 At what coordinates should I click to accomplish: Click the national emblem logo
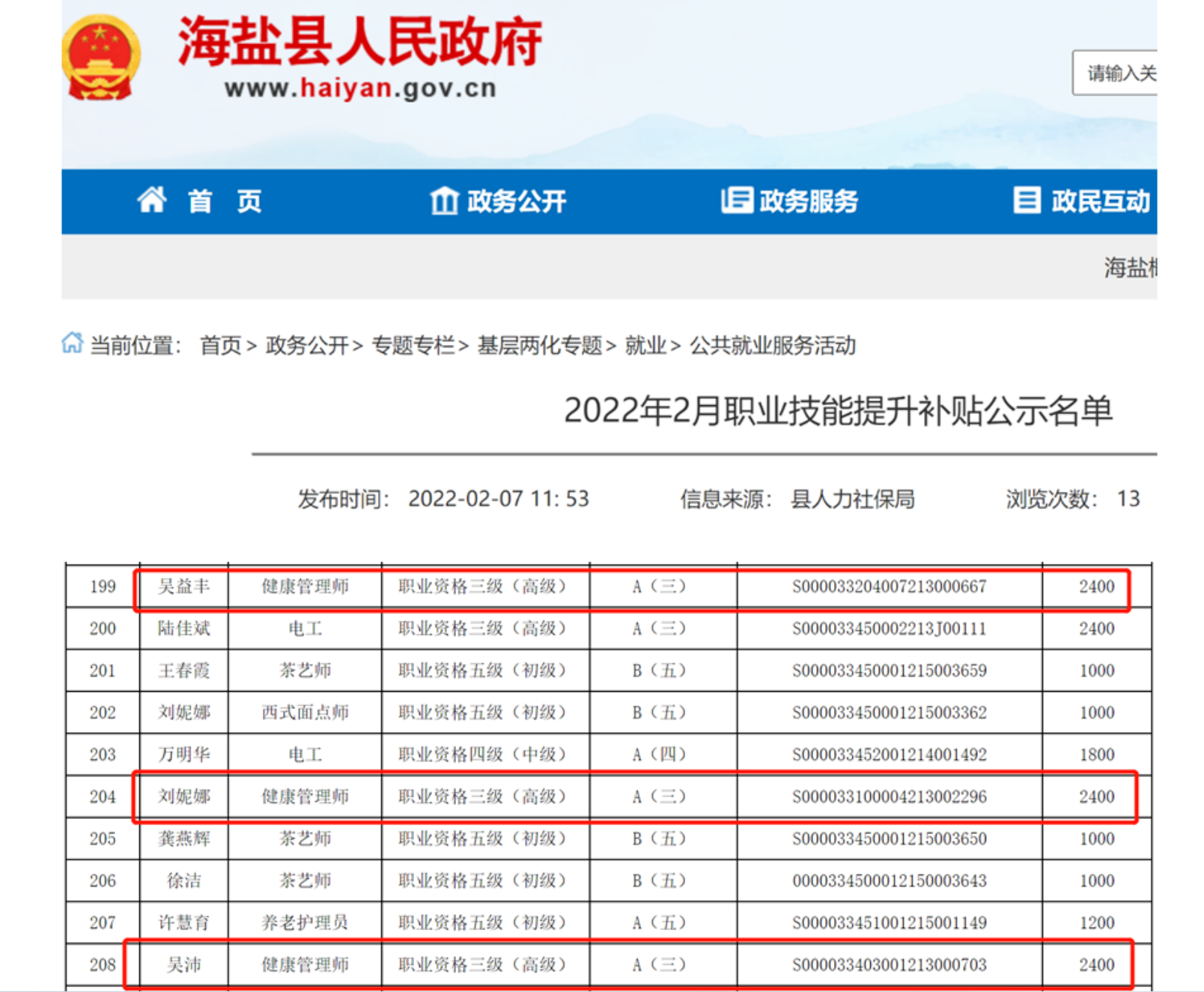click(101, 58)
